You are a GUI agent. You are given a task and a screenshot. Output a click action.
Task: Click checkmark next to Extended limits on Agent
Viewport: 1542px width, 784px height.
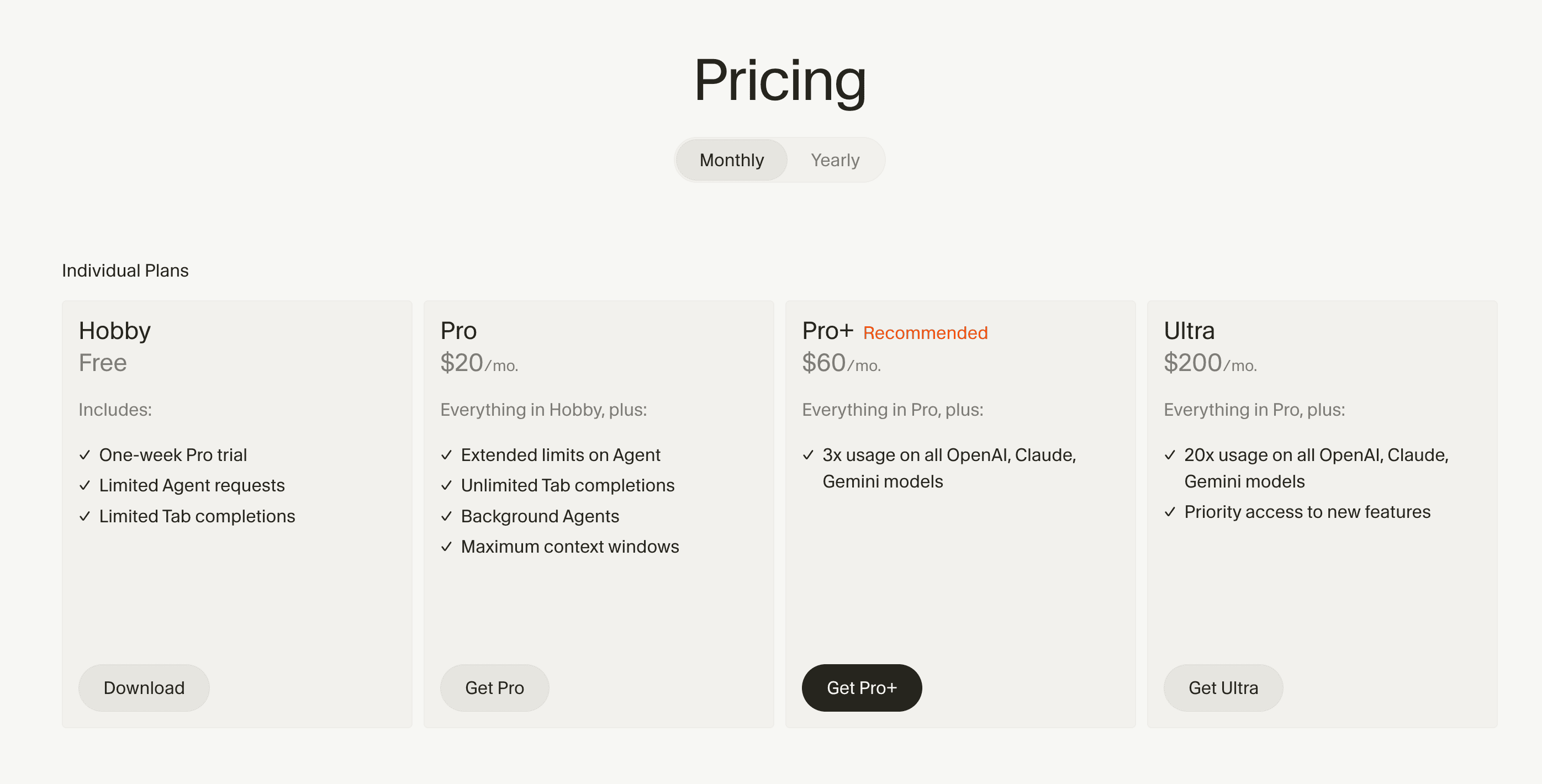pos(447,455)
